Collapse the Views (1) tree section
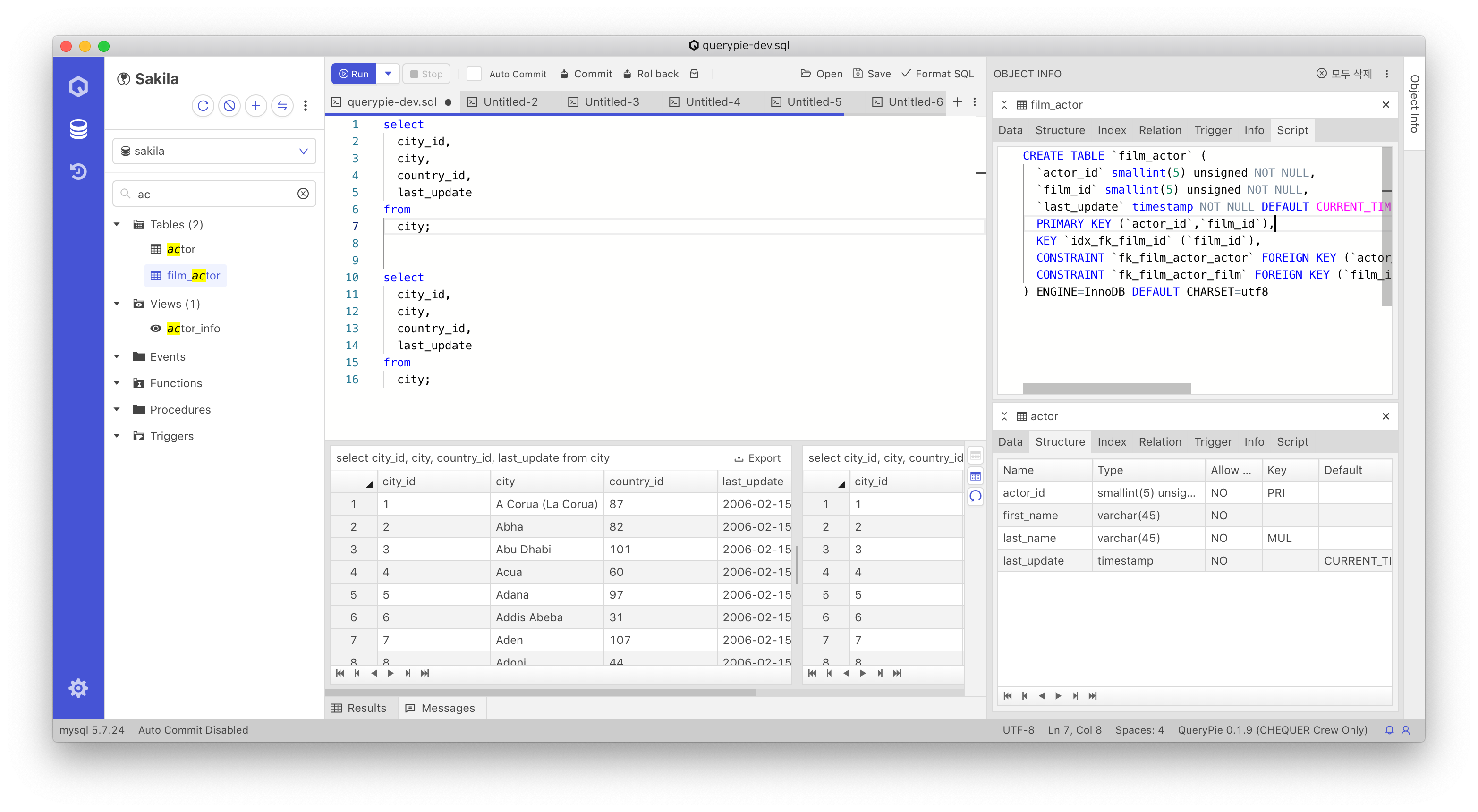Image resolution: width=1478 pixels, height=812 pixels. pyautogui.click(x=117, y=304)
